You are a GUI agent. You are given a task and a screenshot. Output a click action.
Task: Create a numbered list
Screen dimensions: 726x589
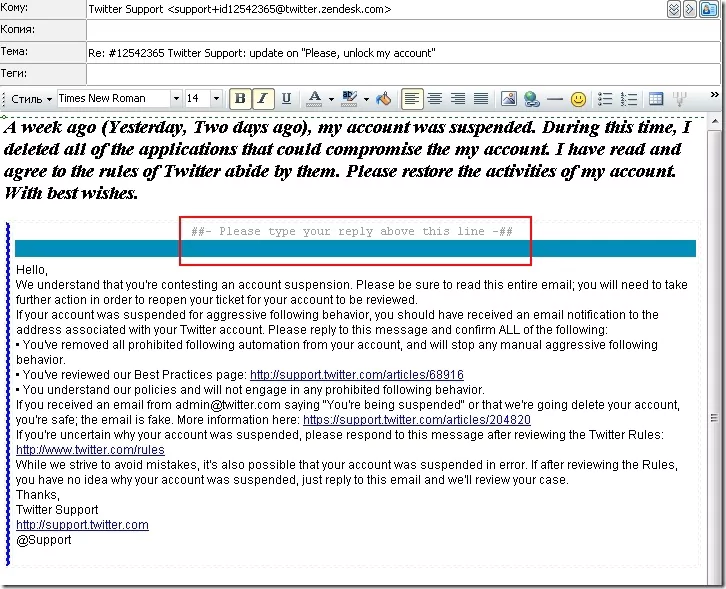pos(628,99)
